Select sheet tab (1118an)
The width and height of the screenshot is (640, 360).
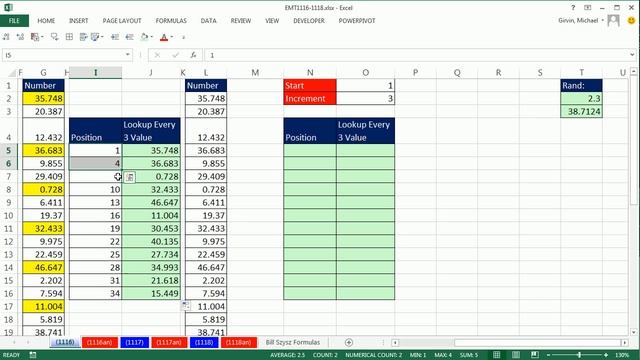pyautogui.click(x=238, y=342)
